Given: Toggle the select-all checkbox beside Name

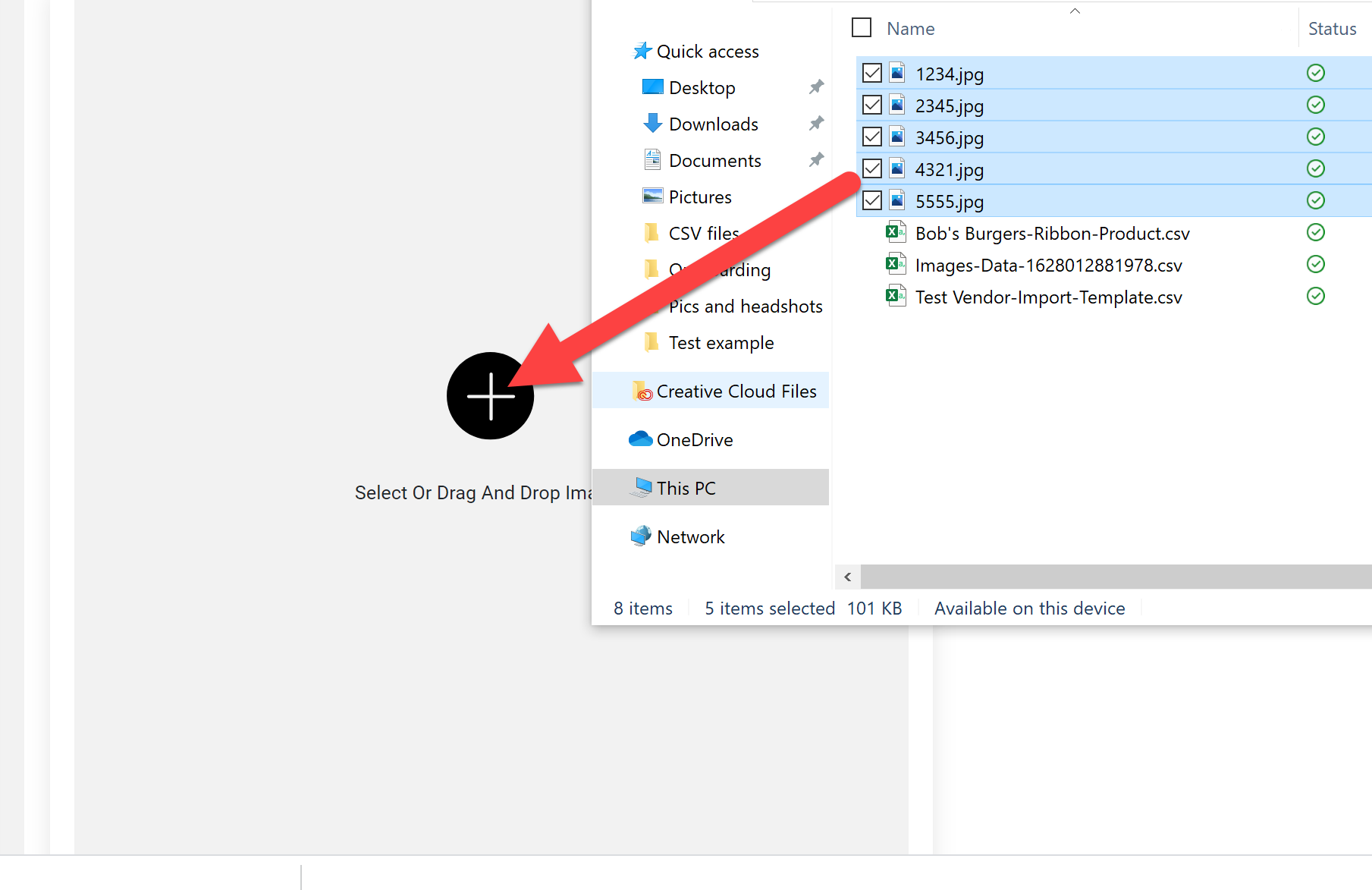Looking at the screenshot, I should [x=862, y=28].
